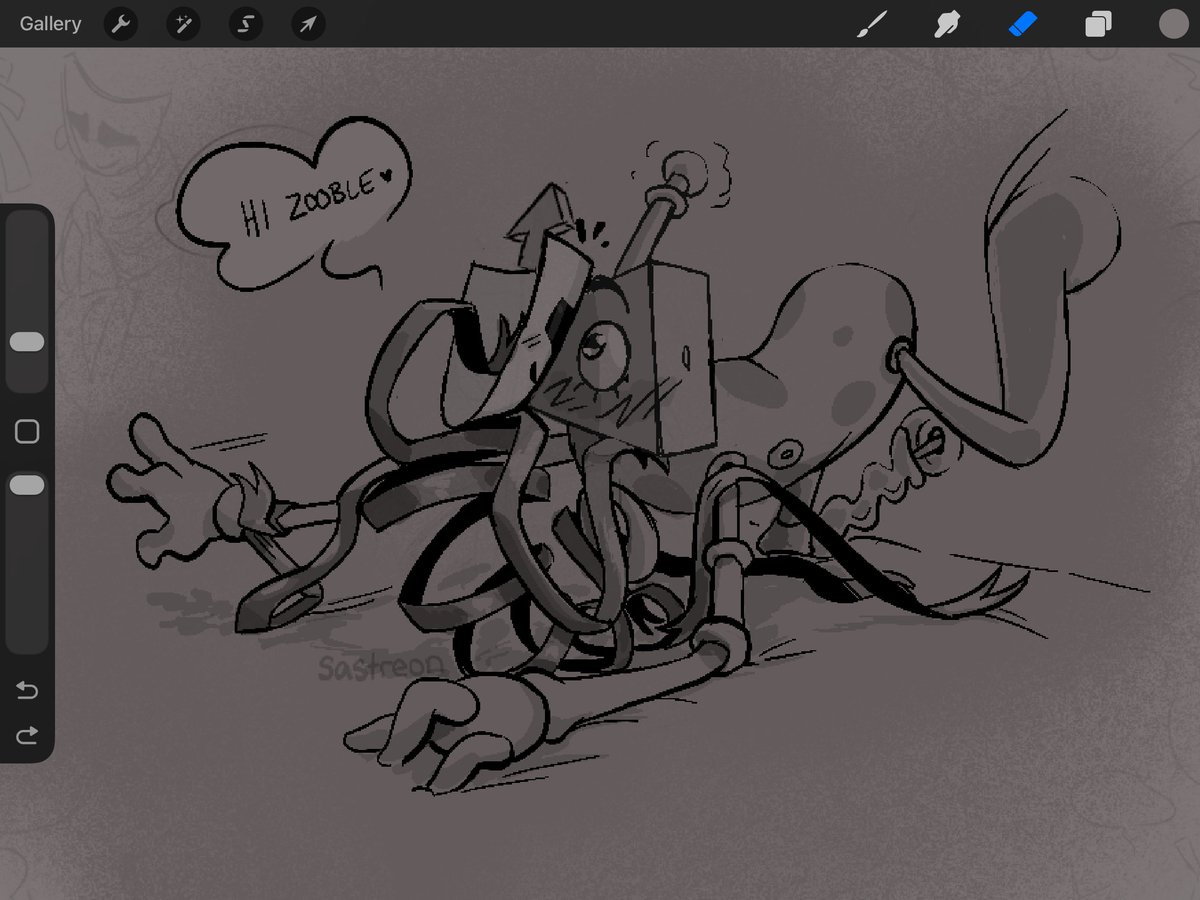Open the Layers panel

[1098, 24]
